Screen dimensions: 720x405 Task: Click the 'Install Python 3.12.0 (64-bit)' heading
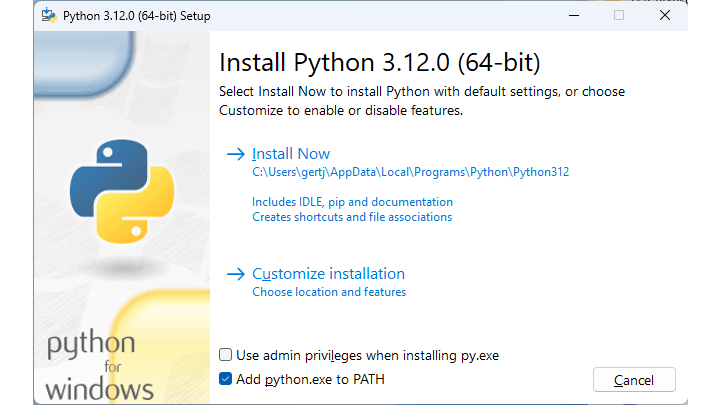(x=379, y=64)
